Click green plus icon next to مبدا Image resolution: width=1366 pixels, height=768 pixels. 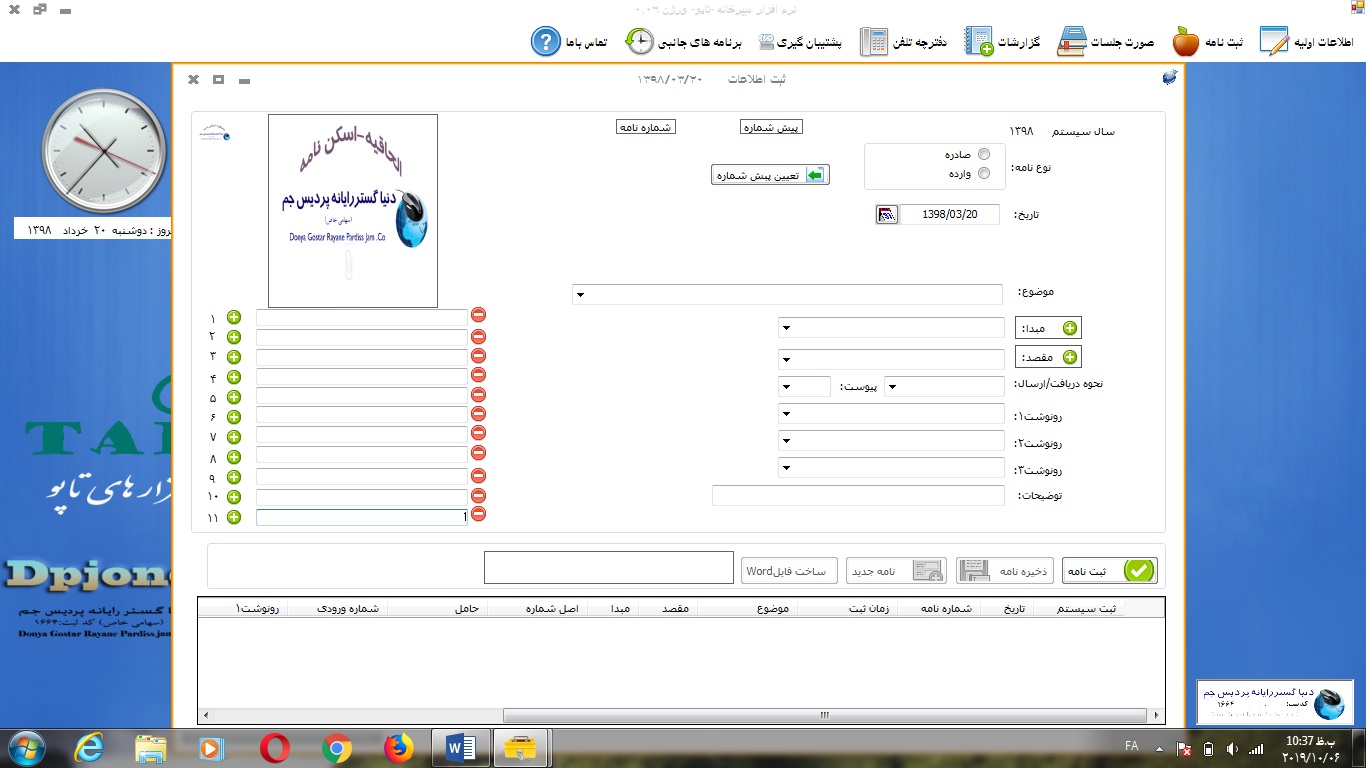1069,328
